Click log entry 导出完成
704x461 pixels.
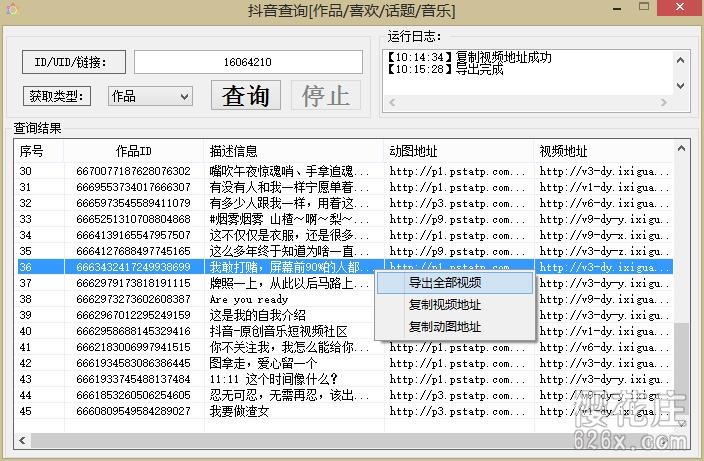click(x=445, y=69)
